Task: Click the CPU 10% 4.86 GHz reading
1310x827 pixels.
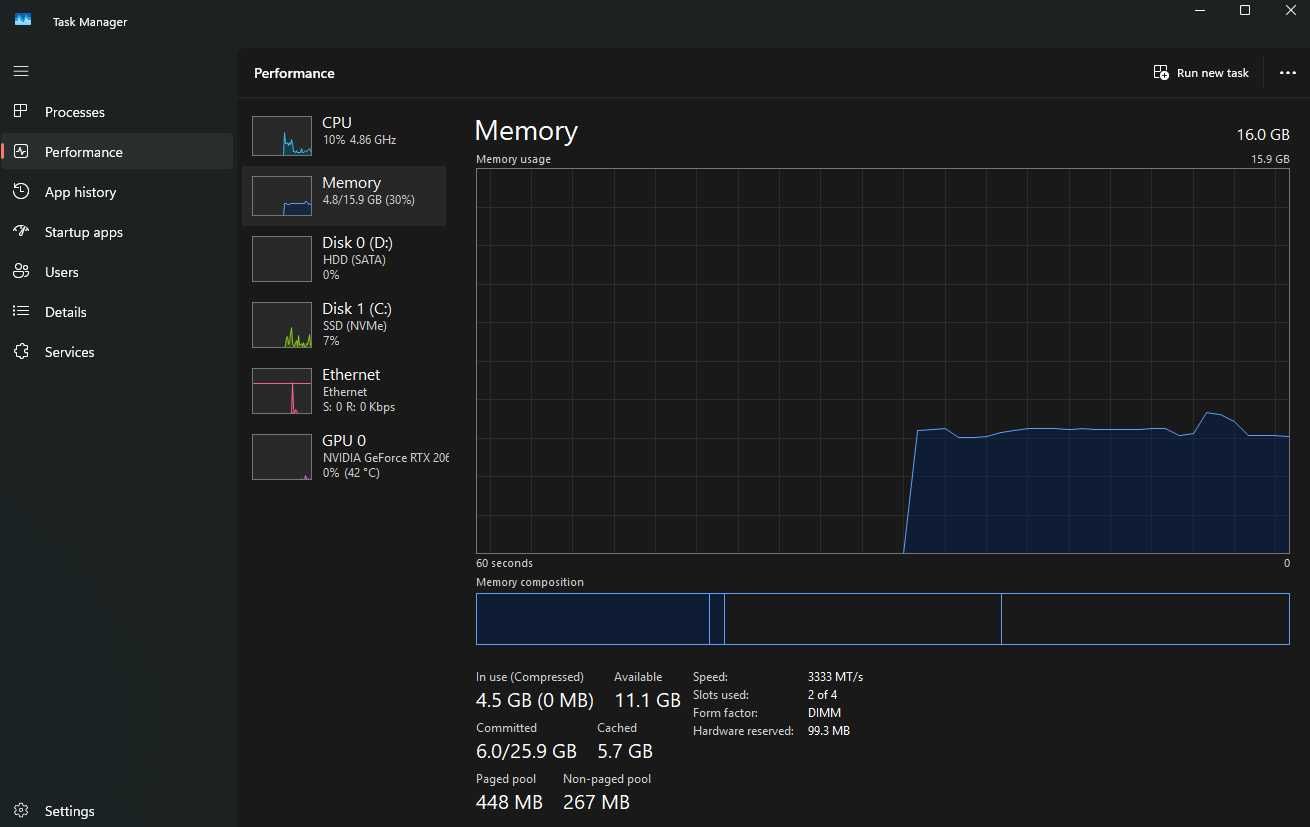Action: 360,140
